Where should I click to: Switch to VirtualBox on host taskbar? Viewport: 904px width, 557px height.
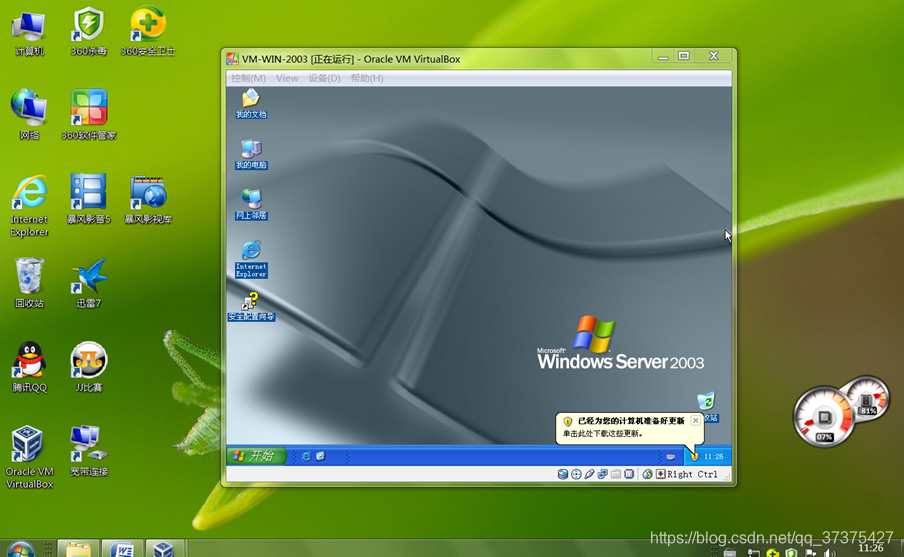click(x=165, y=549)
